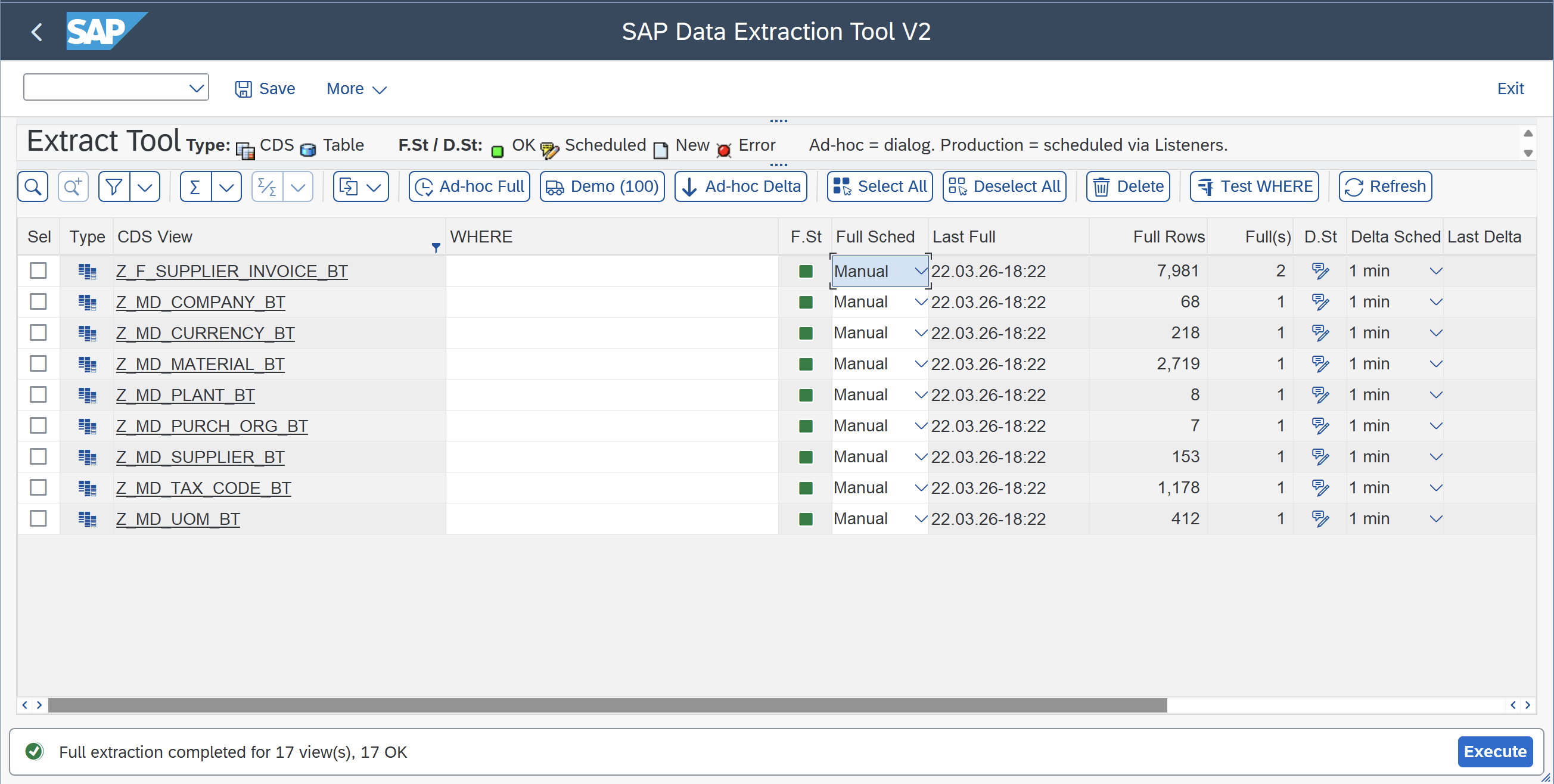Click the Select All toolbar button

point(879,187)
